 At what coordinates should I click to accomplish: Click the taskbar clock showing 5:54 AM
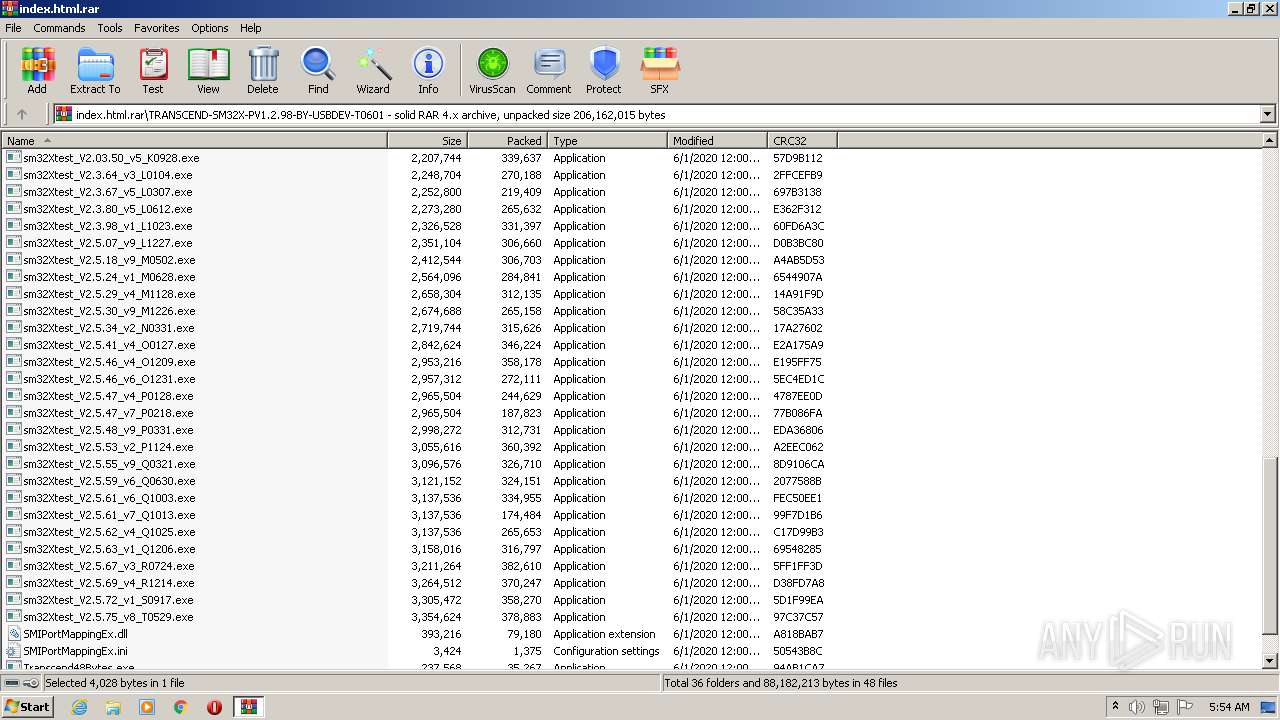pos(1229,707)
